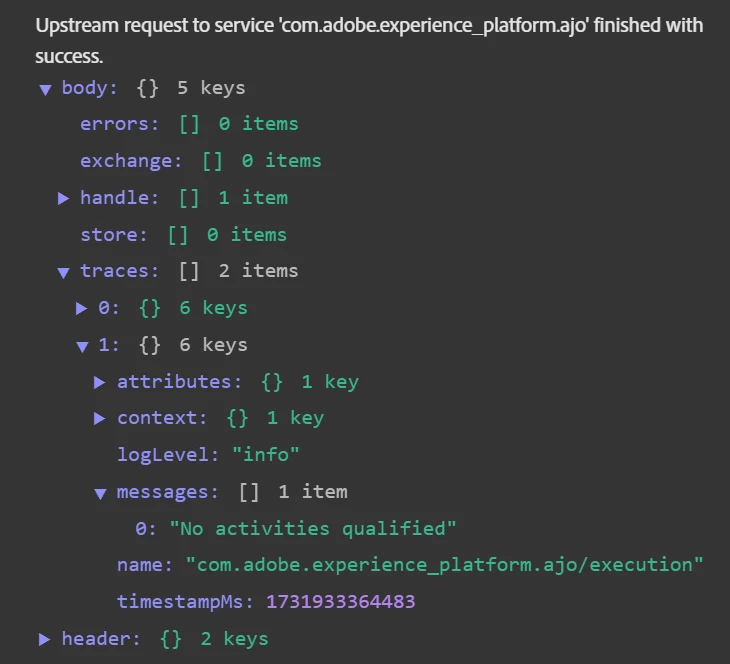Expand the context object triangle
The height and width of the screenshot is (664, 730).
click(x=100, y=418)
